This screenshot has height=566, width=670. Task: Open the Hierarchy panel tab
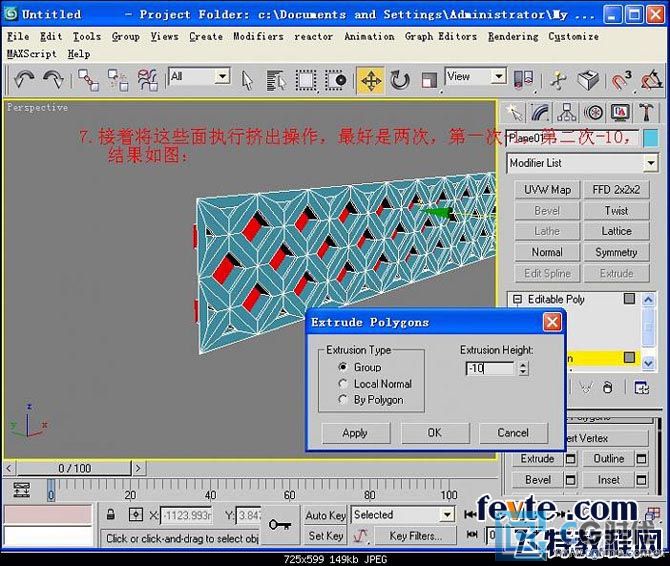click(567, 113)
